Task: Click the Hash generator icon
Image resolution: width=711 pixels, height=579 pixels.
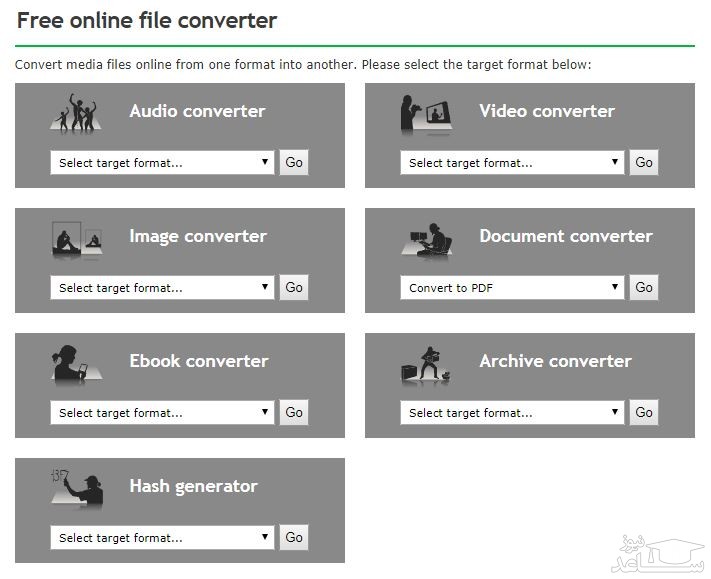Action: 77,489
